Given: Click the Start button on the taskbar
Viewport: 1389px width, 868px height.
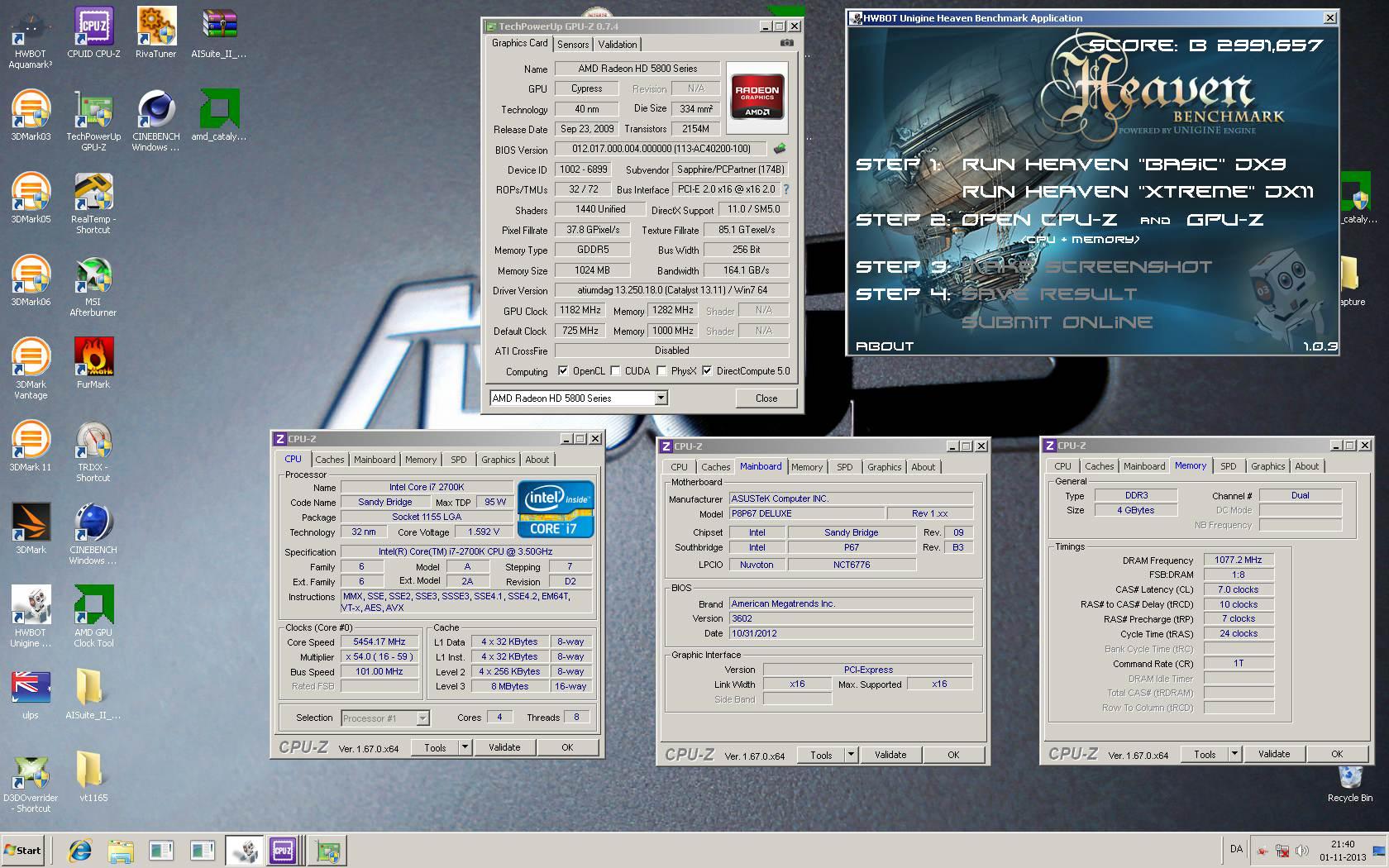Looking at the screenshot, I should [23, 850].
